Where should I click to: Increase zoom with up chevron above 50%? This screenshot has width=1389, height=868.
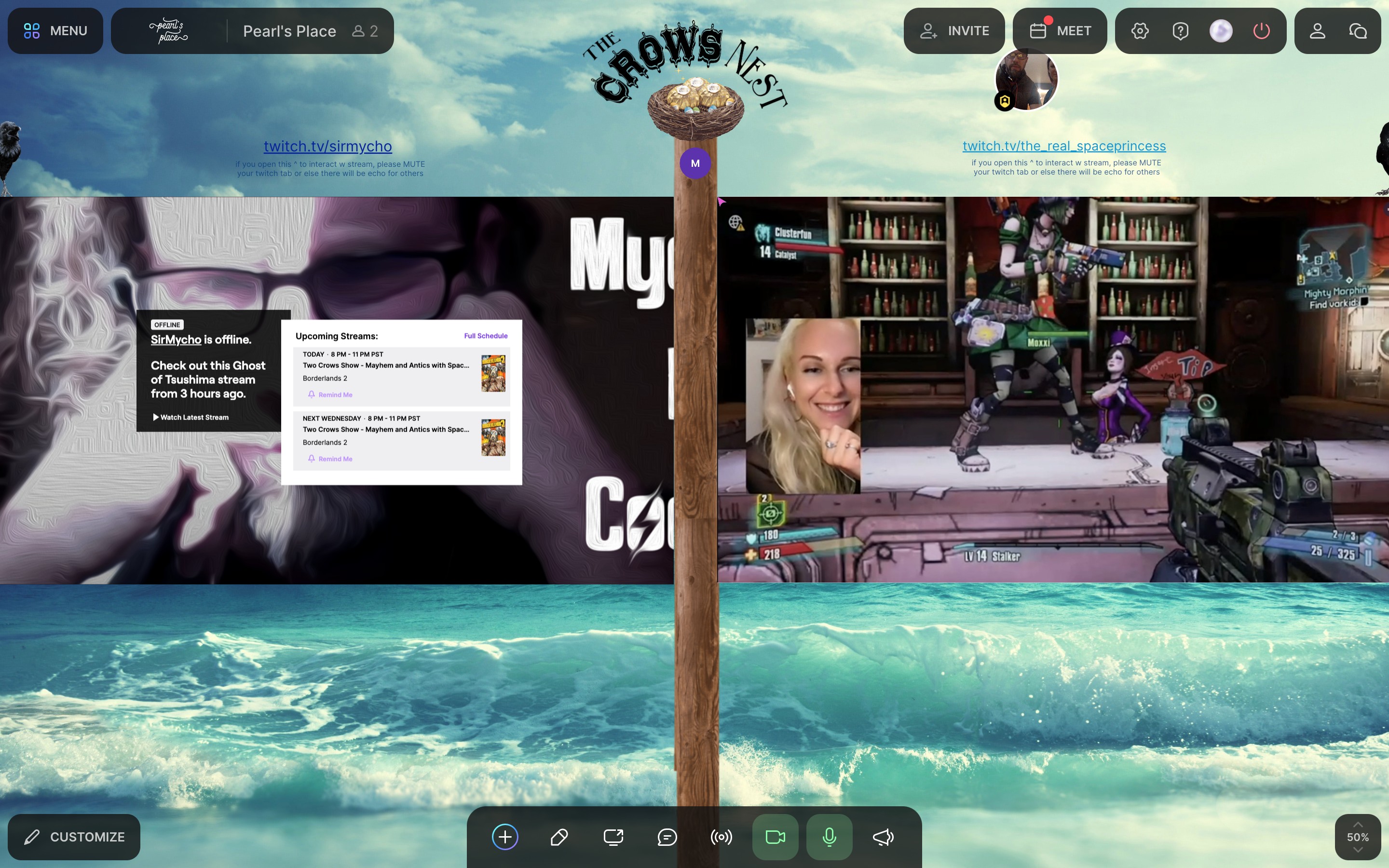1358,825
